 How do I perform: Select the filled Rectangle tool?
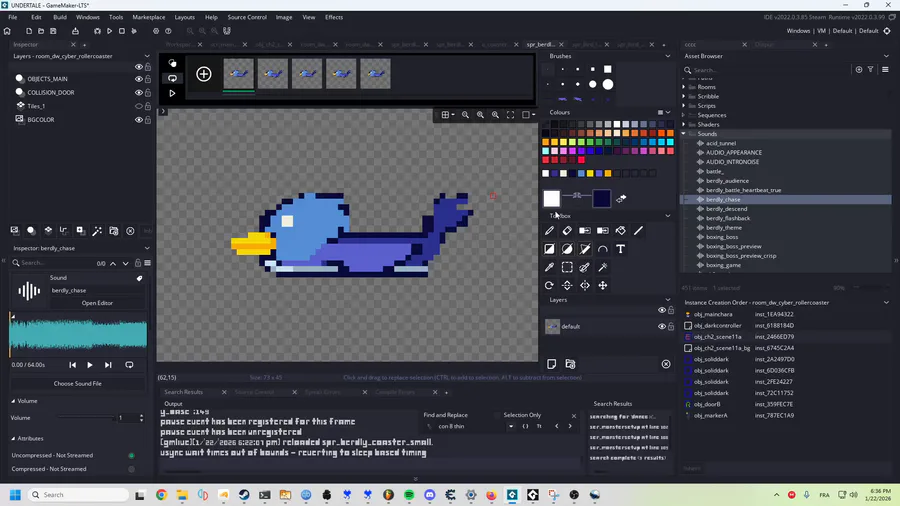coord(549,249)
